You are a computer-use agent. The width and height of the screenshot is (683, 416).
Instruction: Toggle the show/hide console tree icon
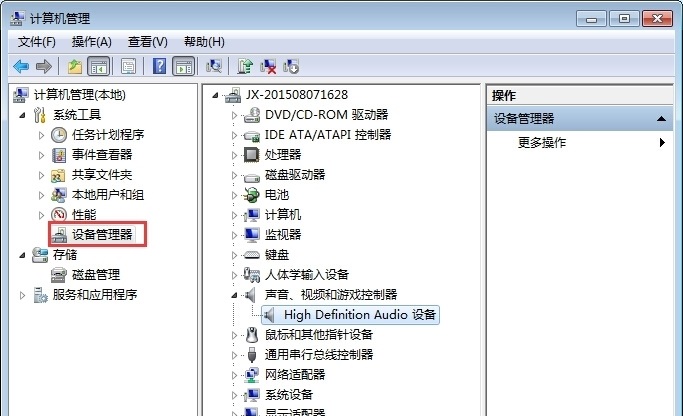click(98, 67)
